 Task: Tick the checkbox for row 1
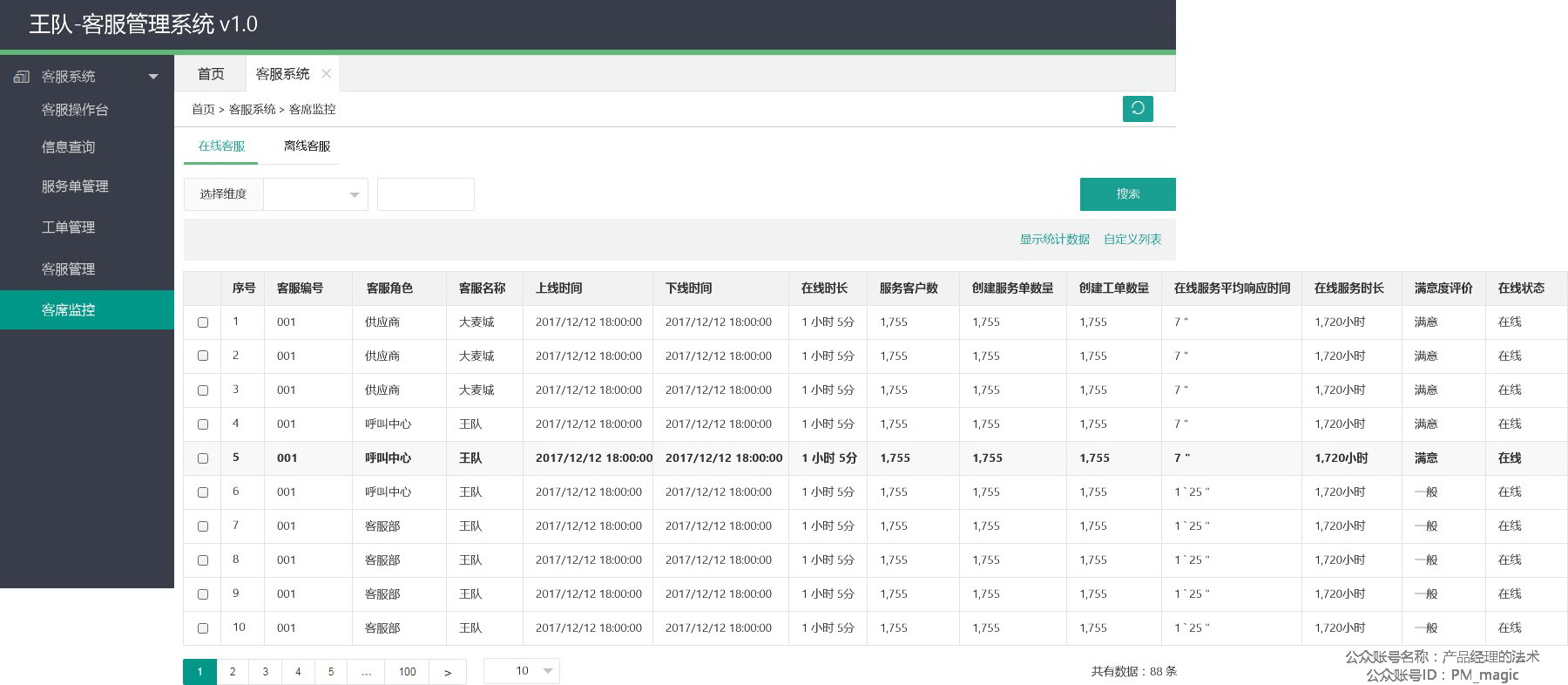coord(203,322)
